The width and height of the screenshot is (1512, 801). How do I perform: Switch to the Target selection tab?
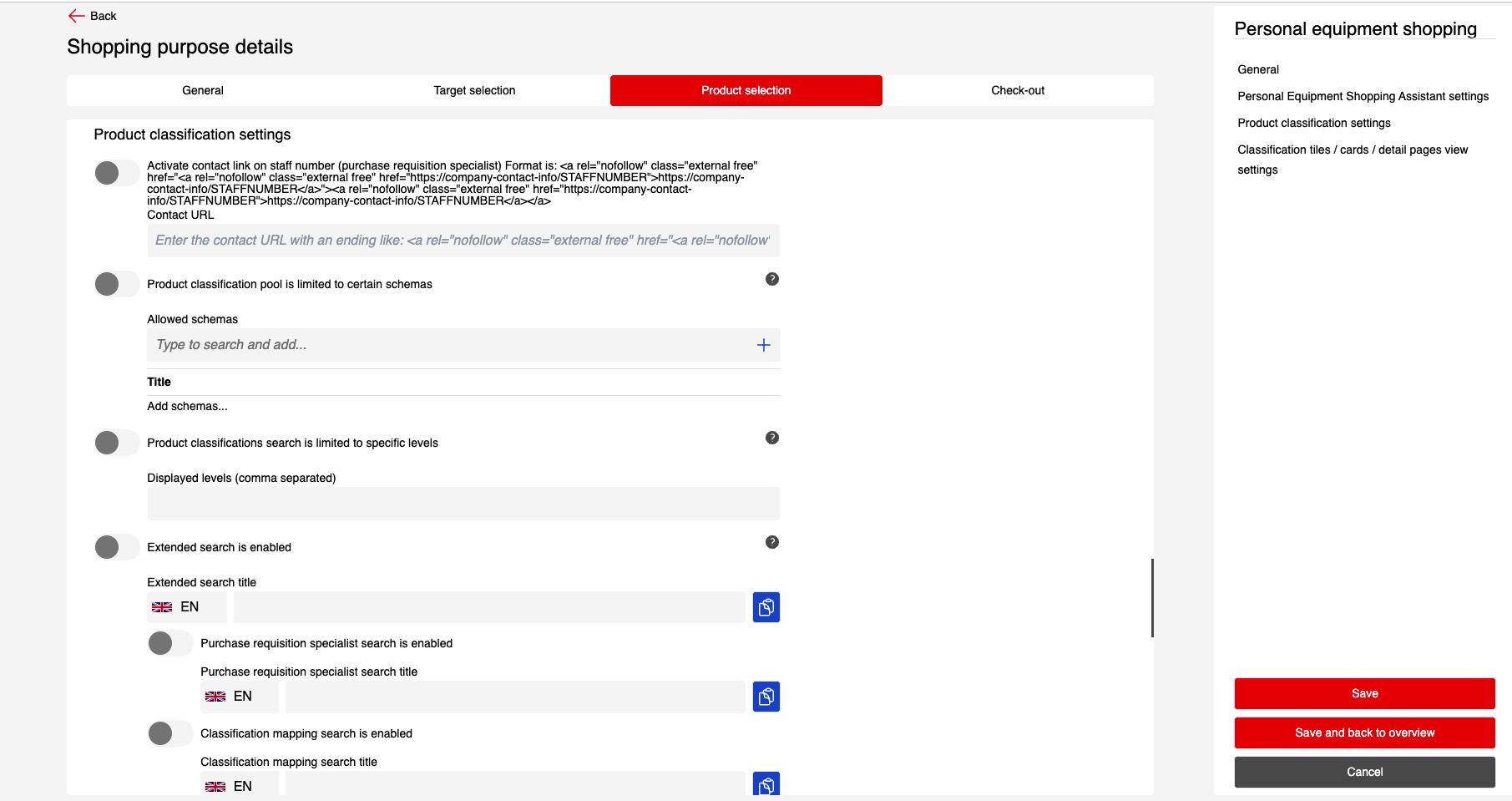474,90
